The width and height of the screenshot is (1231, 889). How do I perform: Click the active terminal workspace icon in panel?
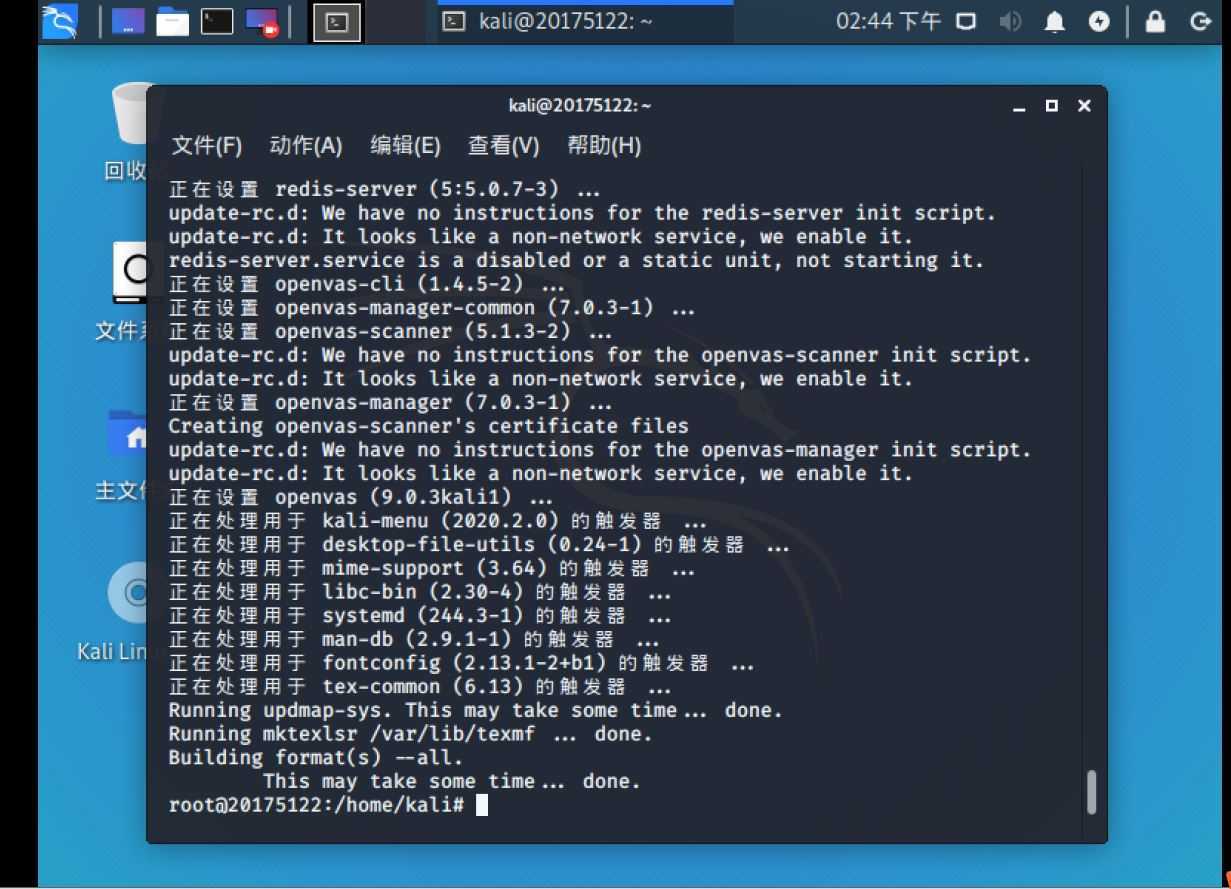coord(337,22)
